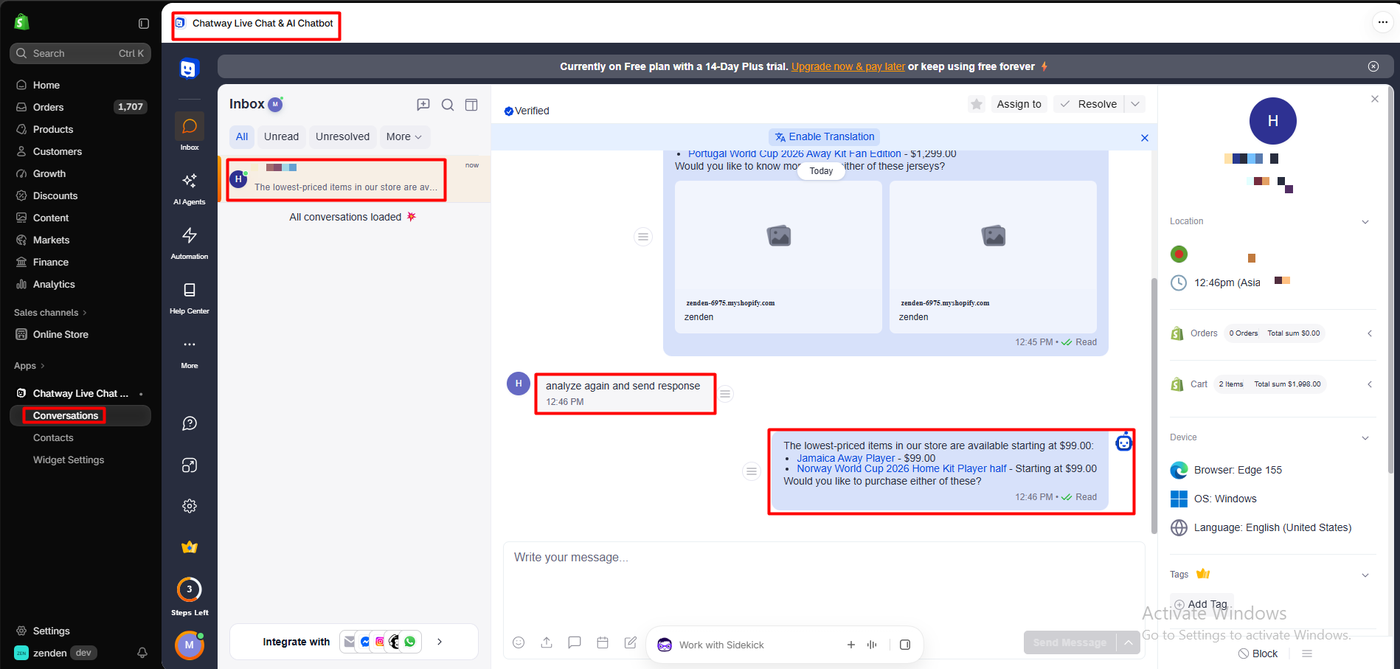Focus the 'Write your message' input
The image size is (1400, 669).
point(823,583)
